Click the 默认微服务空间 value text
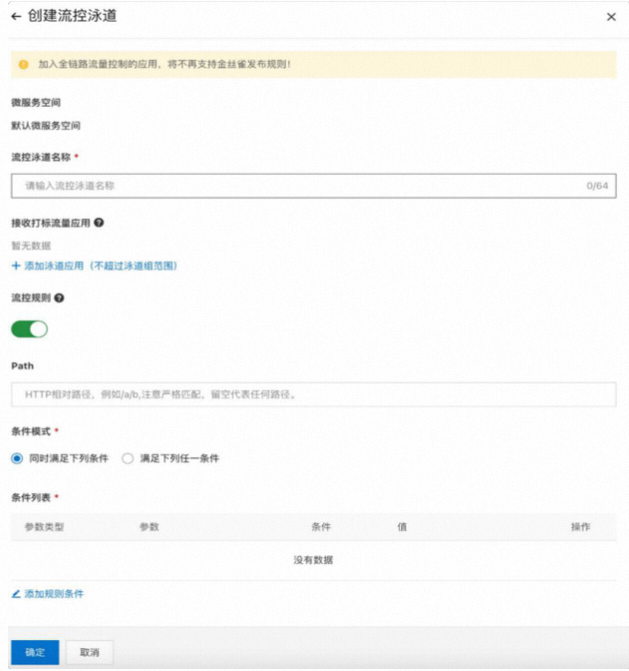Image resolution: width=629 pixels, height=671 pixels. [46, 126]
